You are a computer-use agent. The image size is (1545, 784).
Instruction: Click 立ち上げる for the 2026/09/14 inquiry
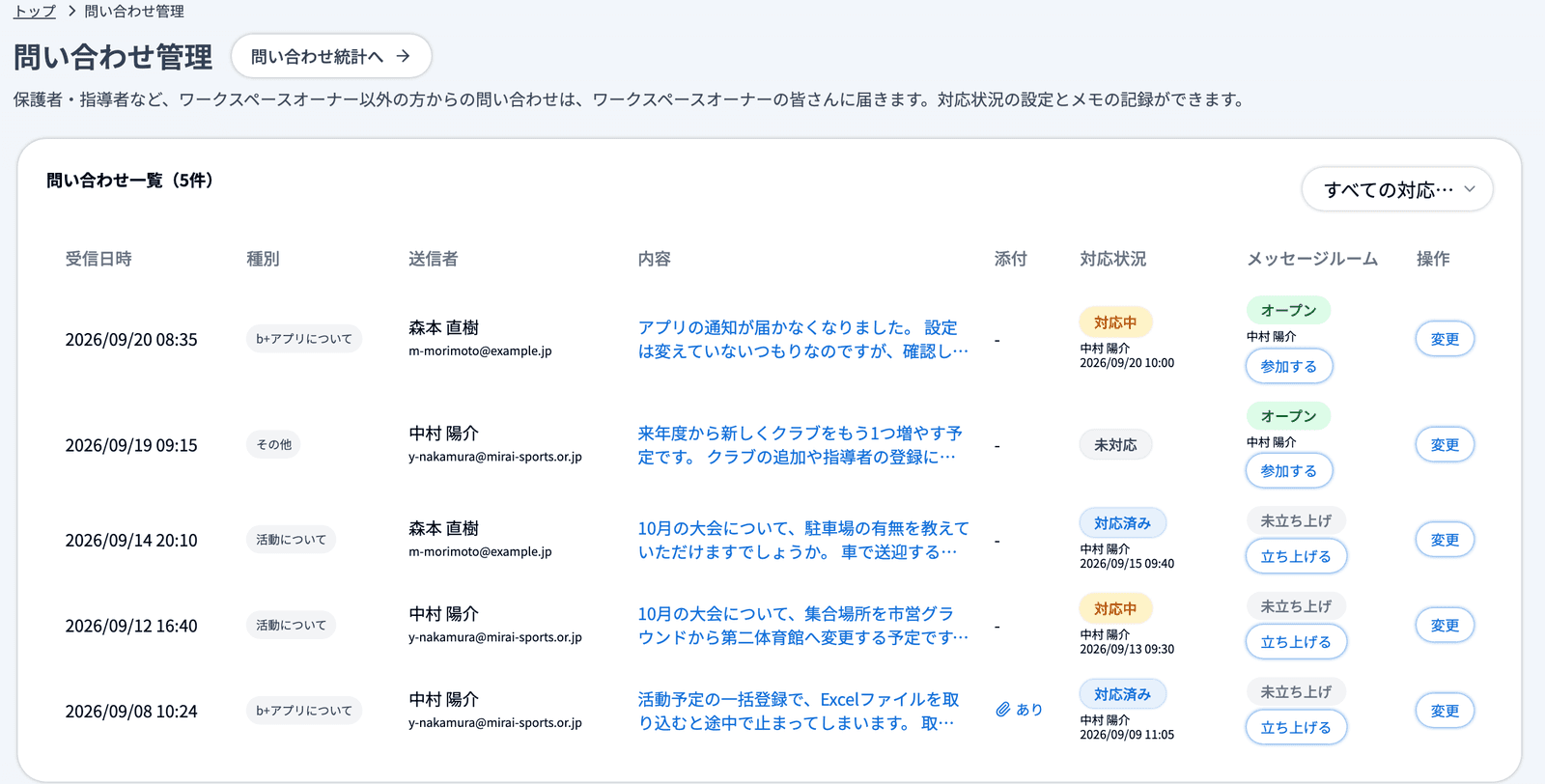click(1296, 557)
